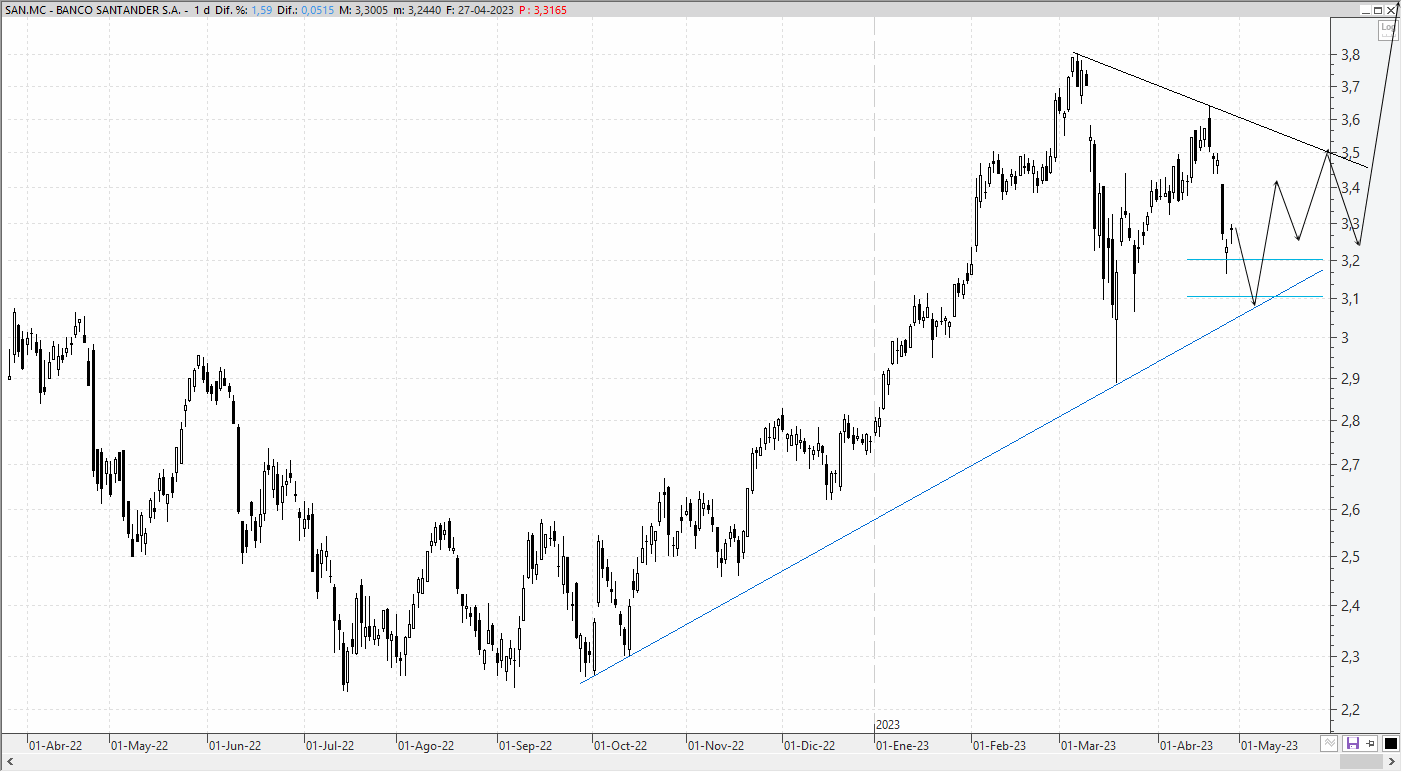Viewport: 1402px width, 772px height.
Task: Click the SAN.MC - BANCO SANTANDER S.A. title
Action: (91, 9)
